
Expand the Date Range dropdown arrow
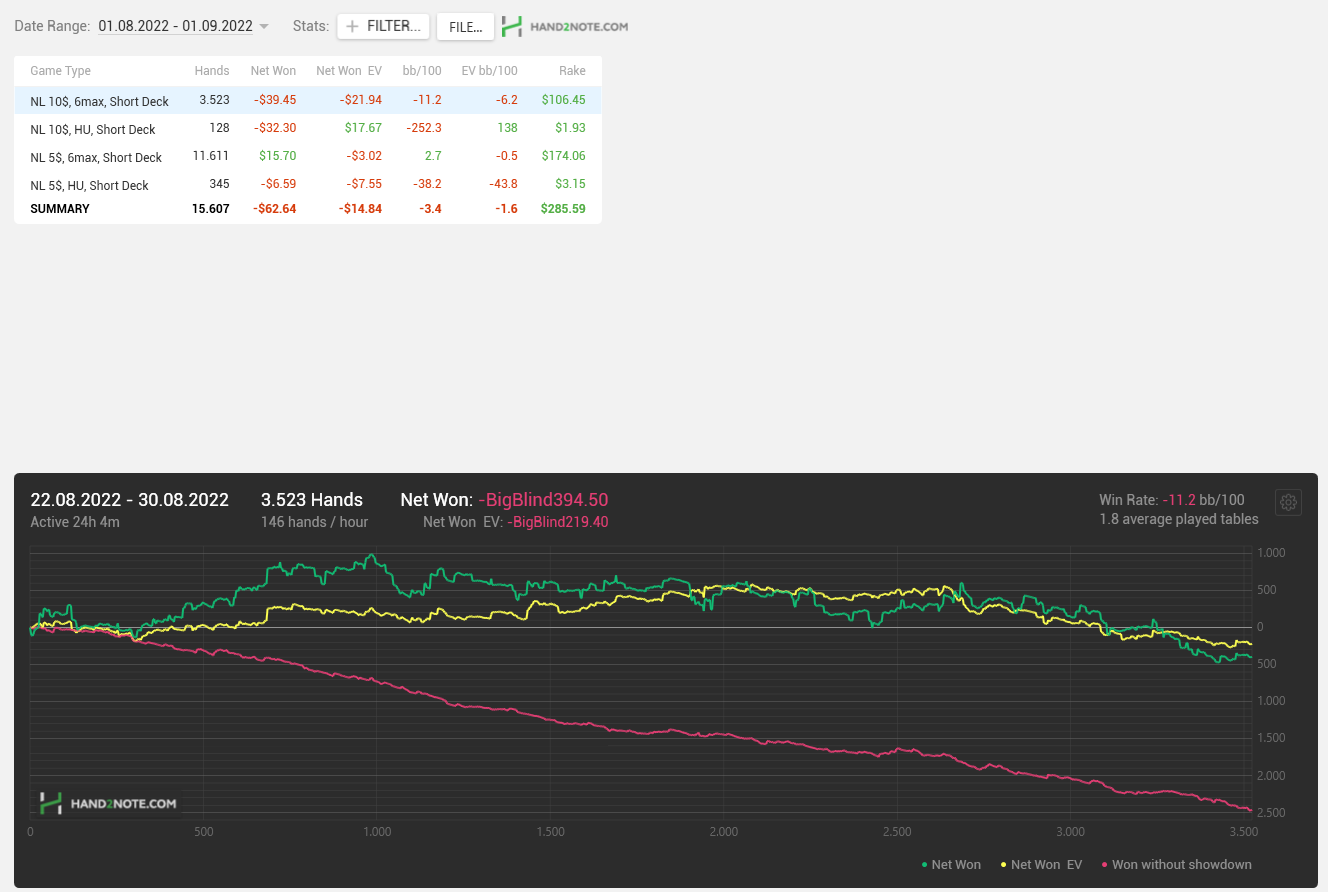pos(264,27)
